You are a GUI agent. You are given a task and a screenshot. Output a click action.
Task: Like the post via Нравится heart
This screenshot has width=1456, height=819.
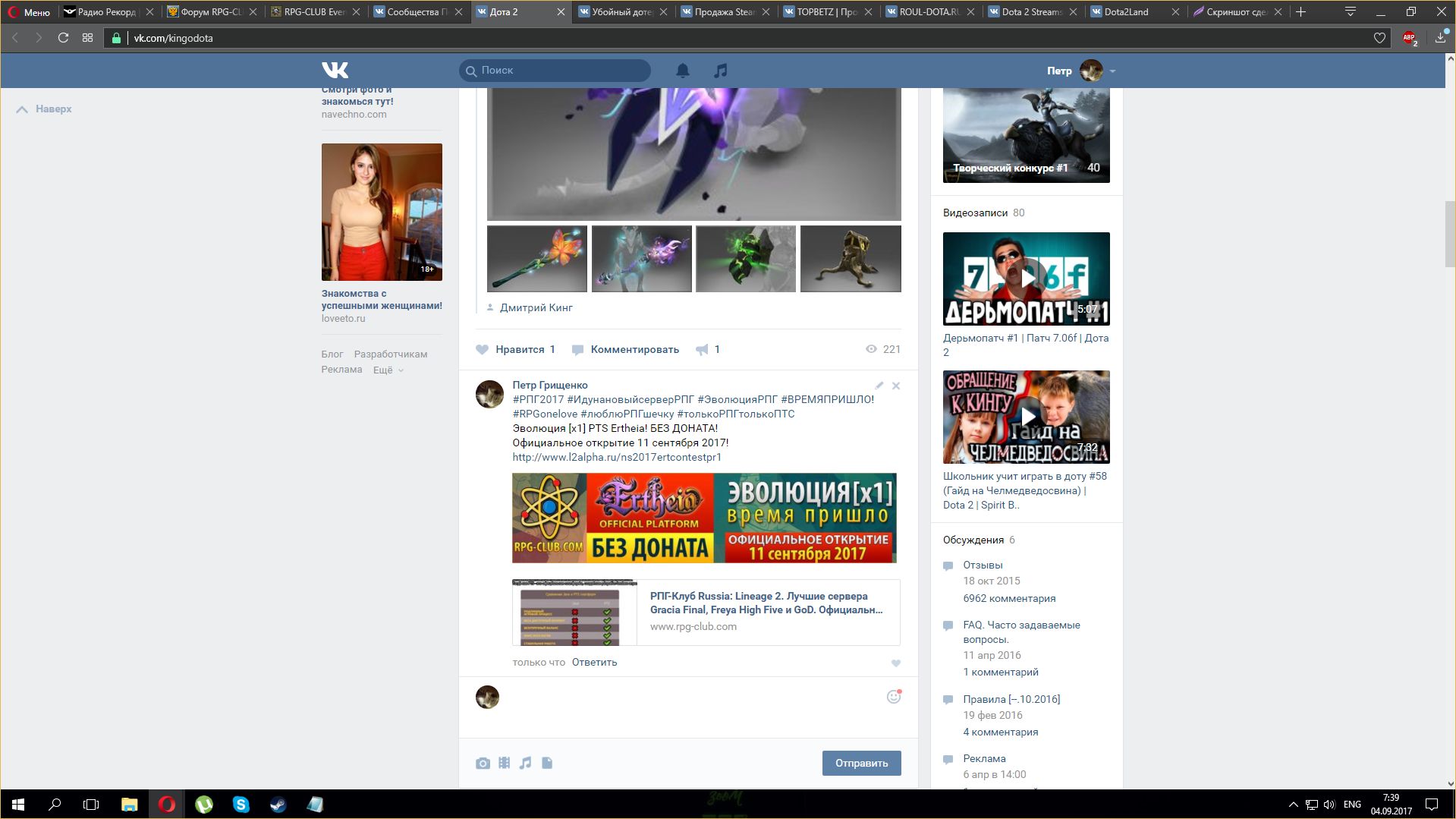tap(515, 349)
